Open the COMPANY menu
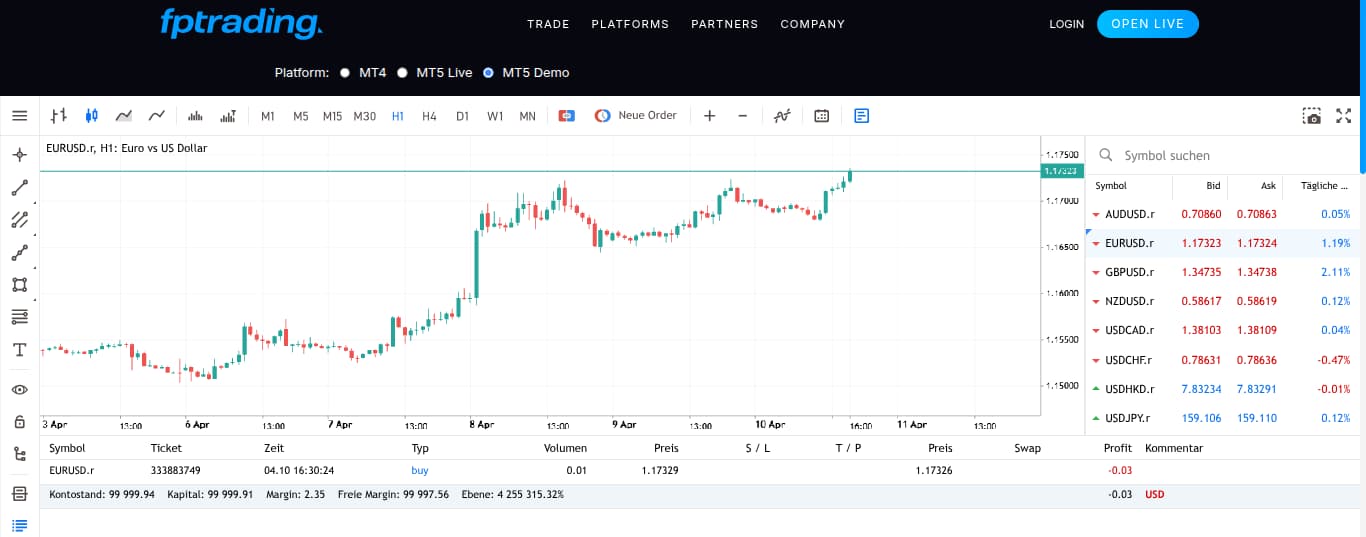Viewport: 1366px width, 537px height. click(x=813, y=24)
